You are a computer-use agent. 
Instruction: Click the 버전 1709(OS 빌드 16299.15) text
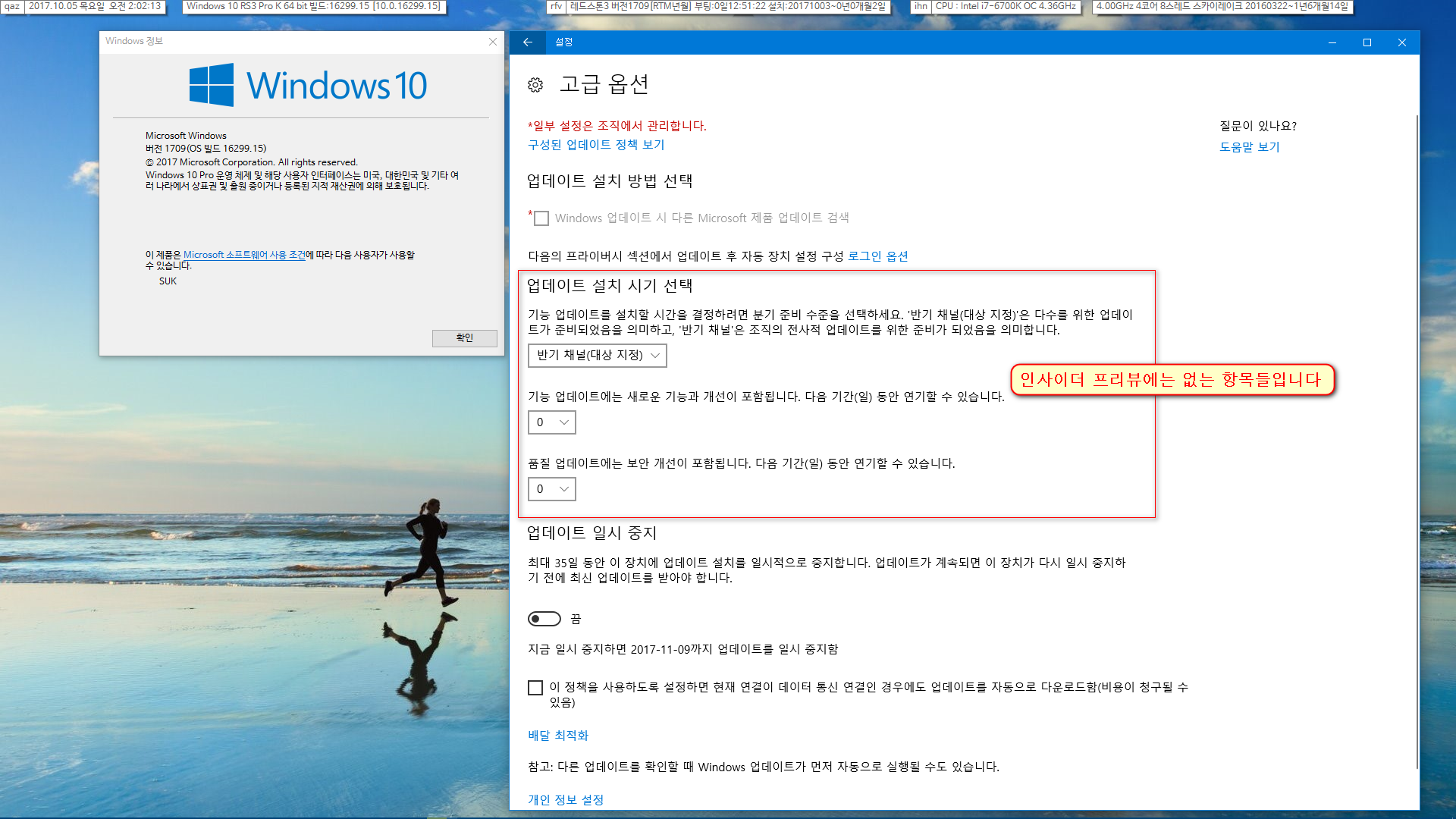pyautogui.click(x=206, y=149)
